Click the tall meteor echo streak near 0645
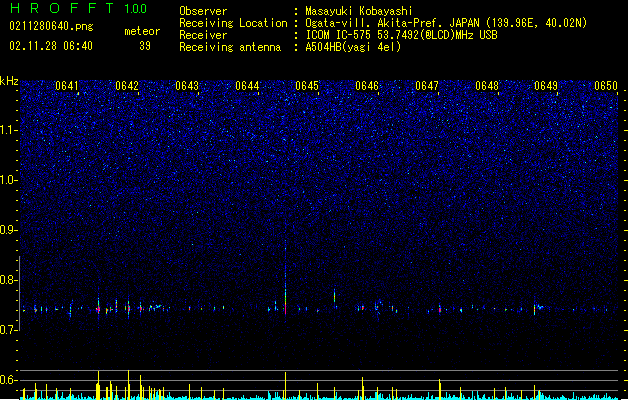The image size is (629, 400). point(286,277)
